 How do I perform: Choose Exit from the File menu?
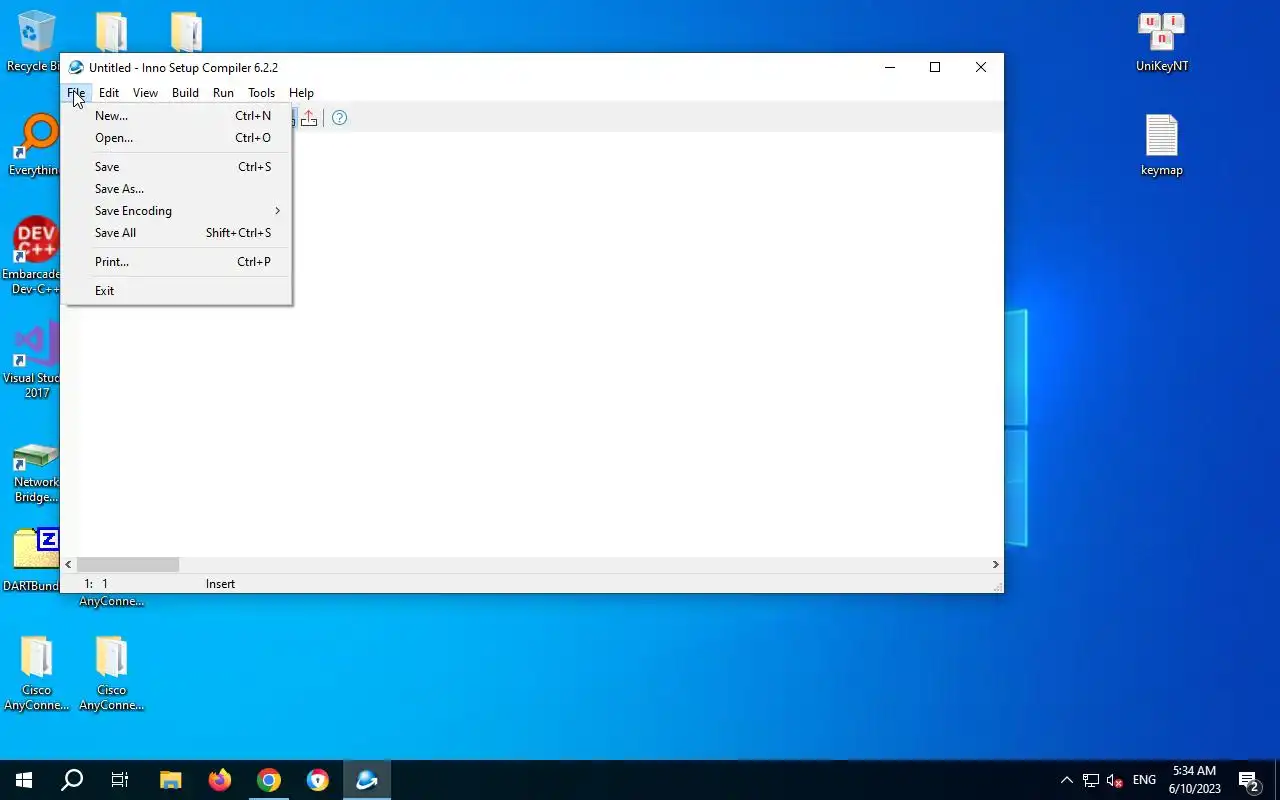178,291
